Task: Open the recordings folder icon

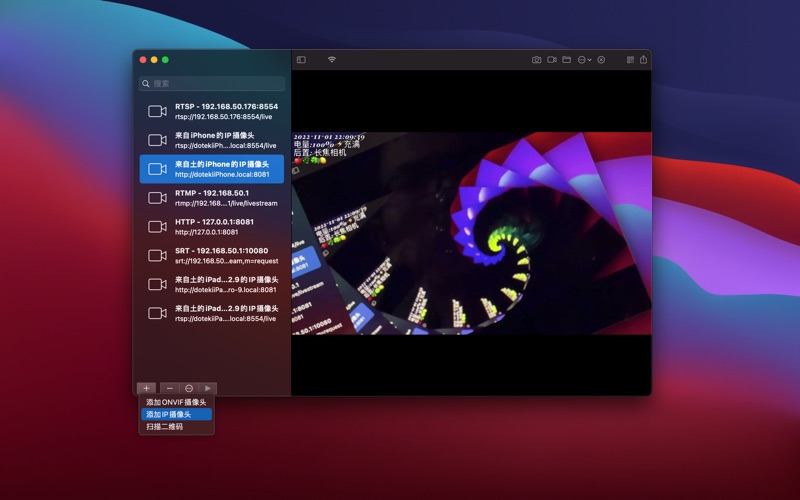Action: 566,60
